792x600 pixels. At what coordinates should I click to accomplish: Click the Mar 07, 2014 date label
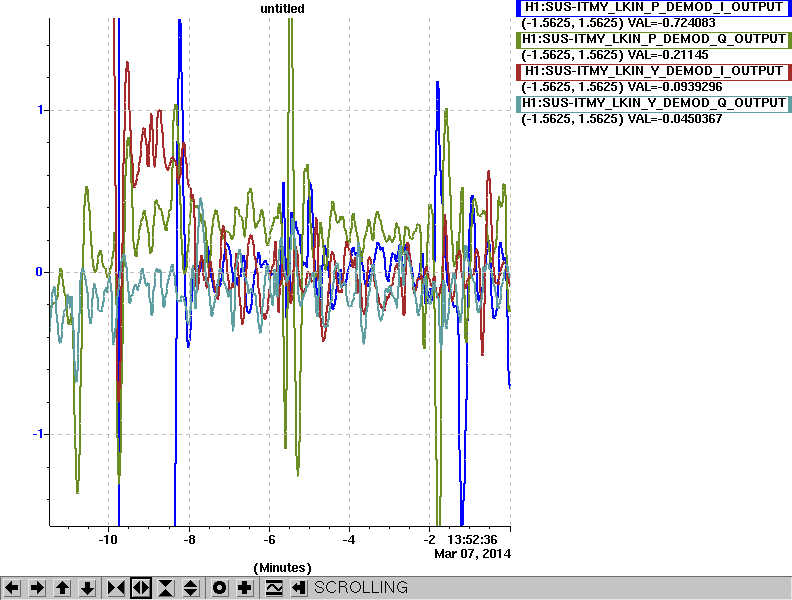[472, 554]
